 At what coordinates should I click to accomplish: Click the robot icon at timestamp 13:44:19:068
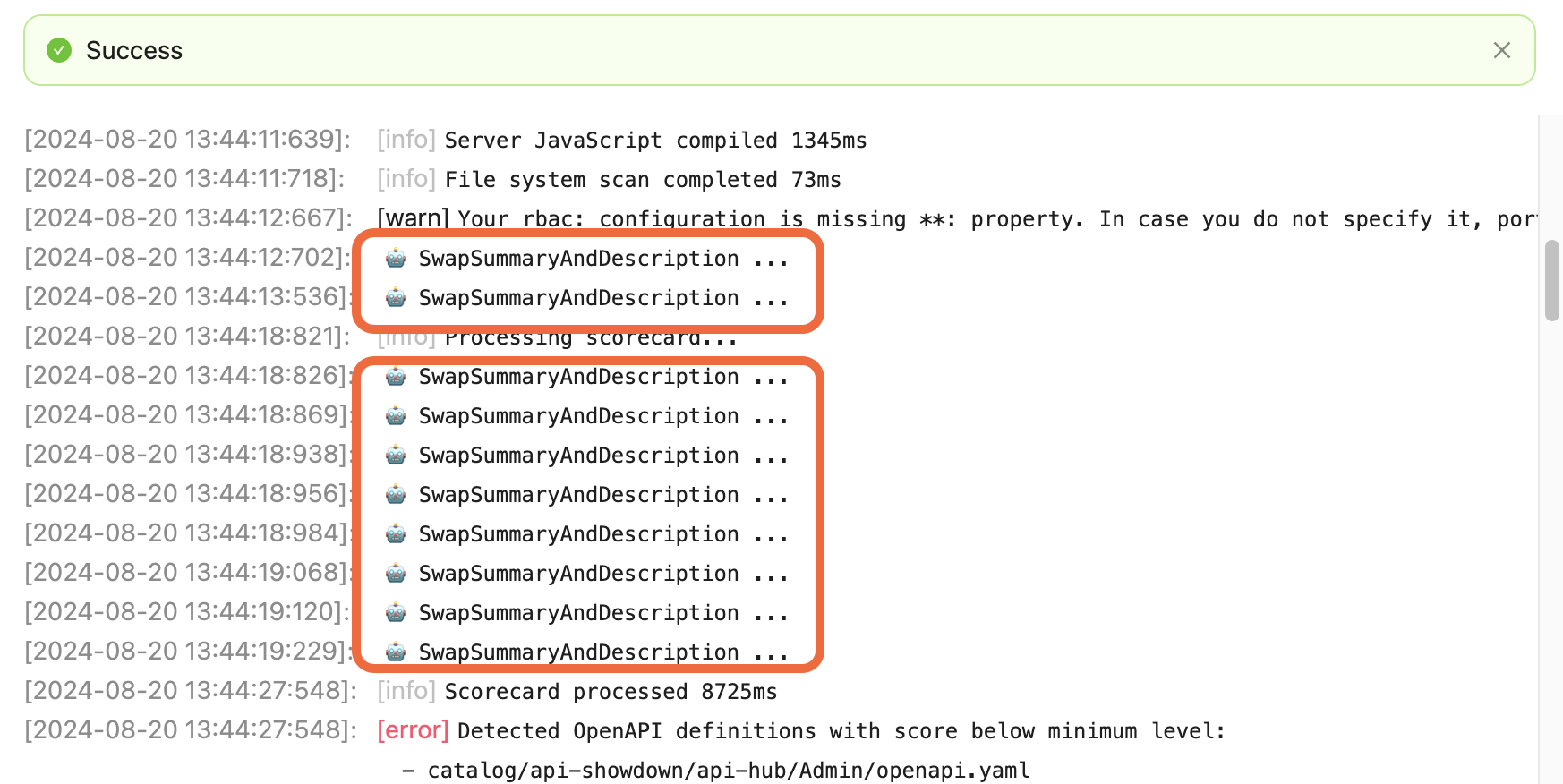point(396,574)
